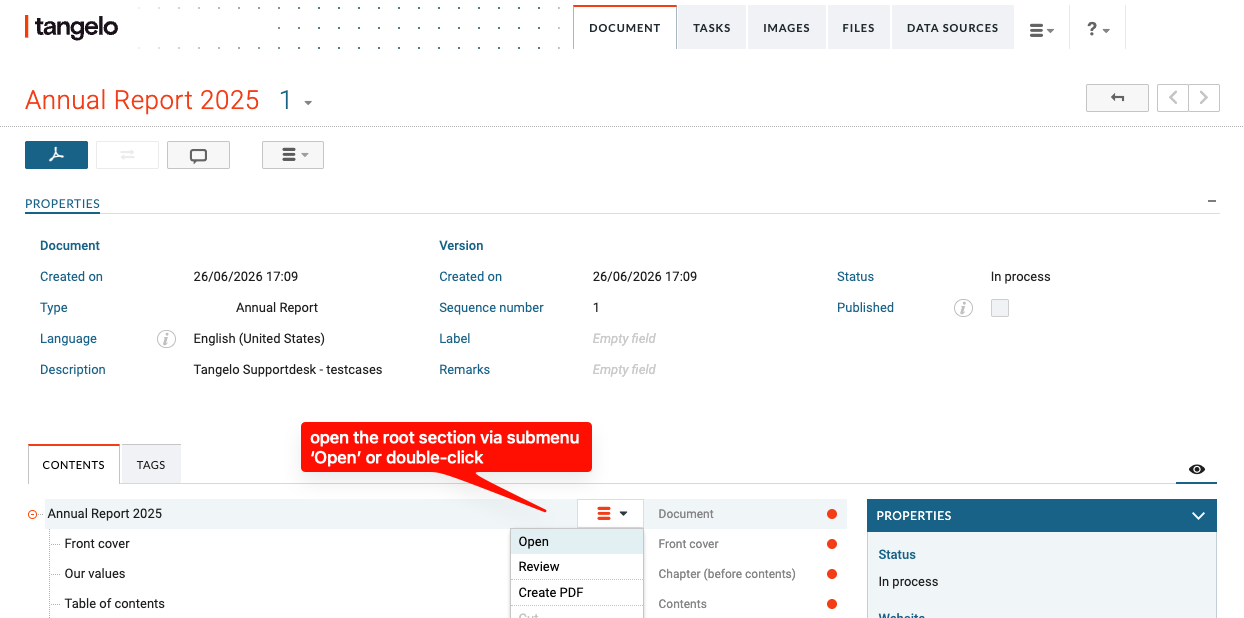Click the Type value Annual Report
This screenshot has height=618, width=1244.
click(x=277, y=308)
